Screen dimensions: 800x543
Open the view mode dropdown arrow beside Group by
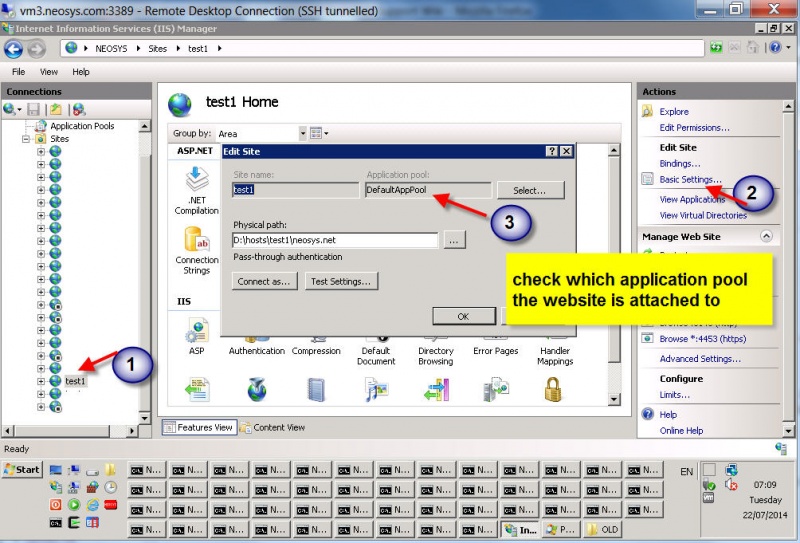pos(327,134)
